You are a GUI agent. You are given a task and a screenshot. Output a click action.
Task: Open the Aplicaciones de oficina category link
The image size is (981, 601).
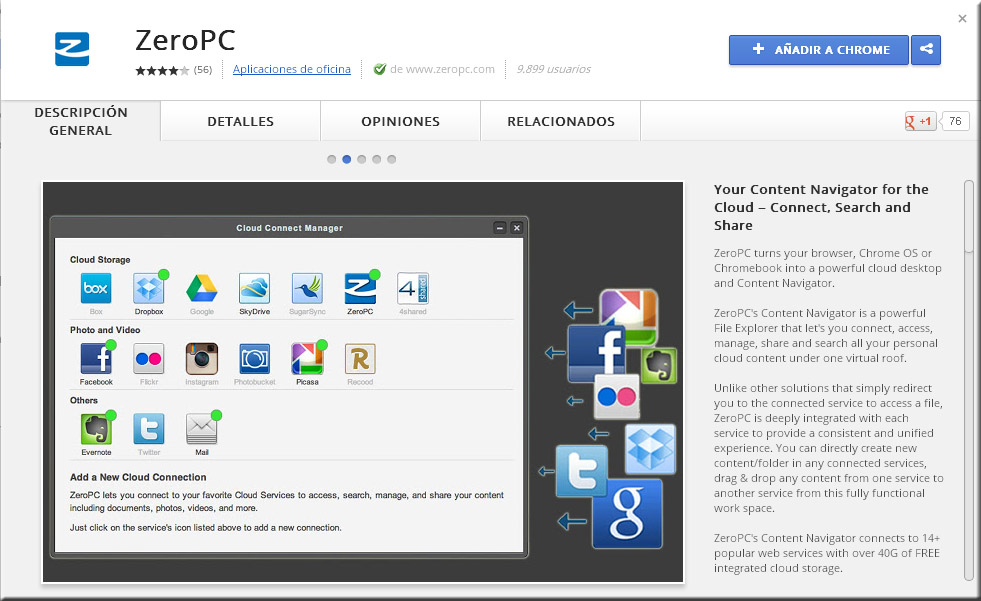point(292,69)
